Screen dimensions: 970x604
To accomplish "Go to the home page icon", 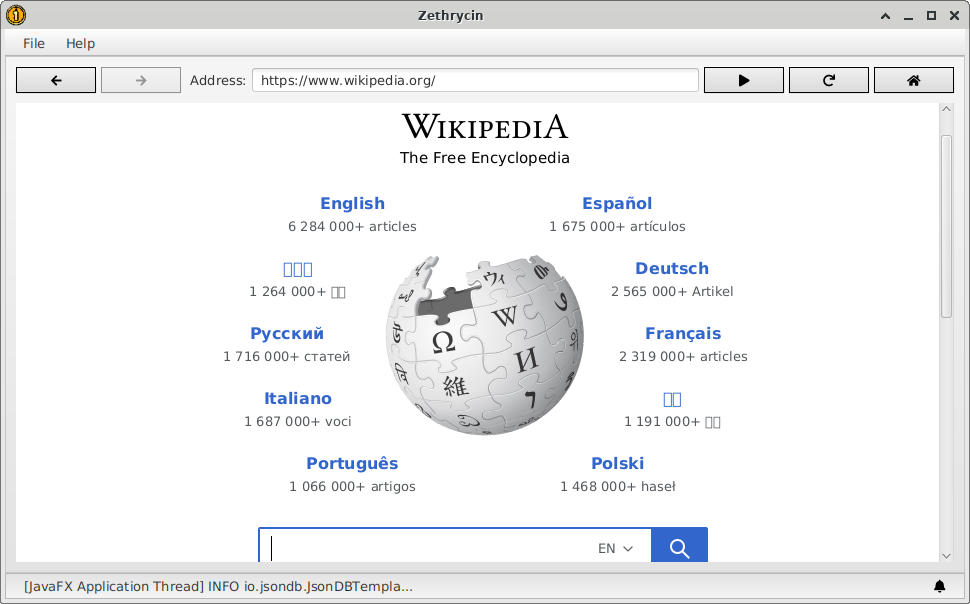I will point(913,81).
